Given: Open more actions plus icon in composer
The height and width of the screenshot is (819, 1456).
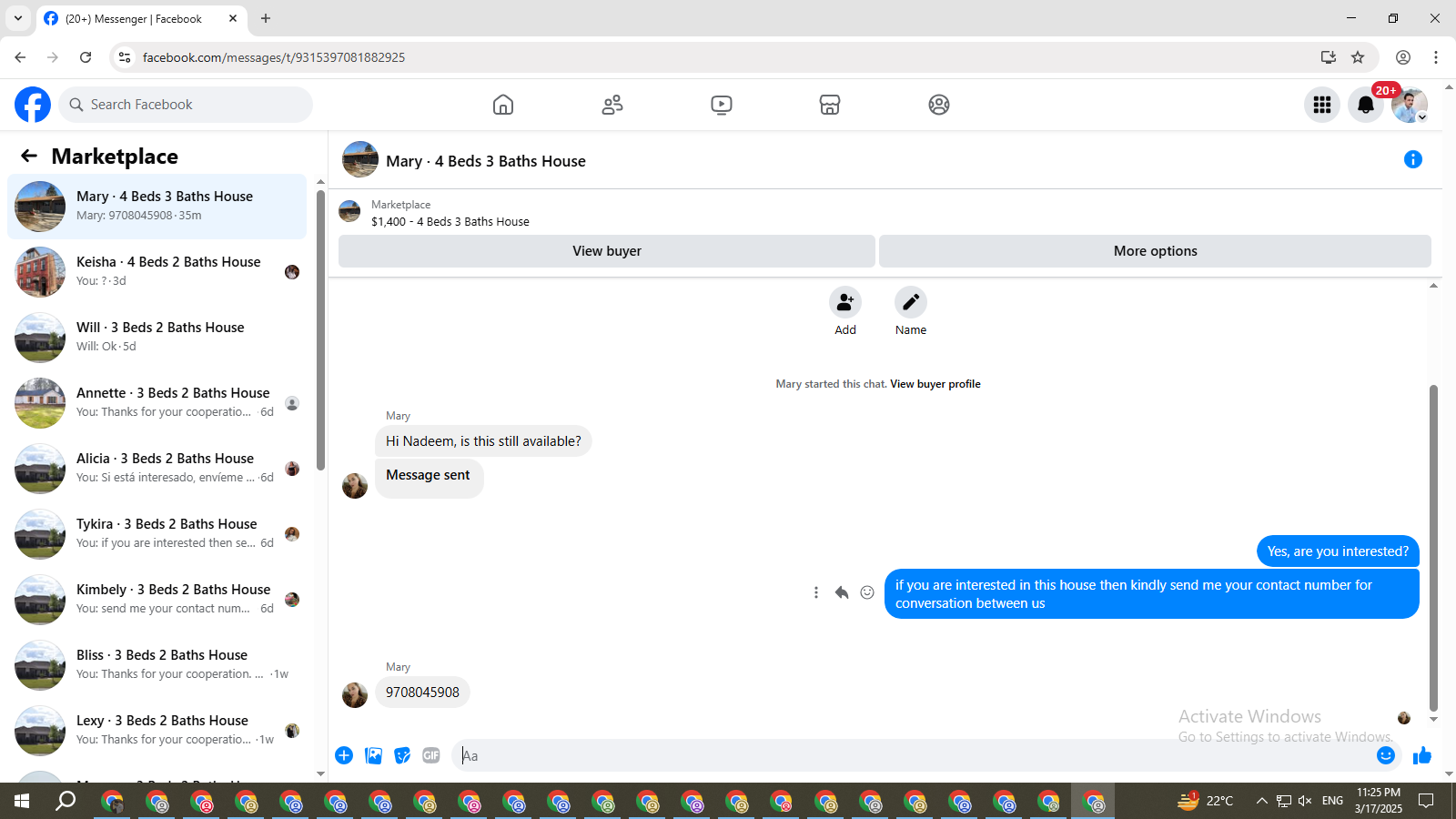Looking at the screenshot, I should point(344,755).
